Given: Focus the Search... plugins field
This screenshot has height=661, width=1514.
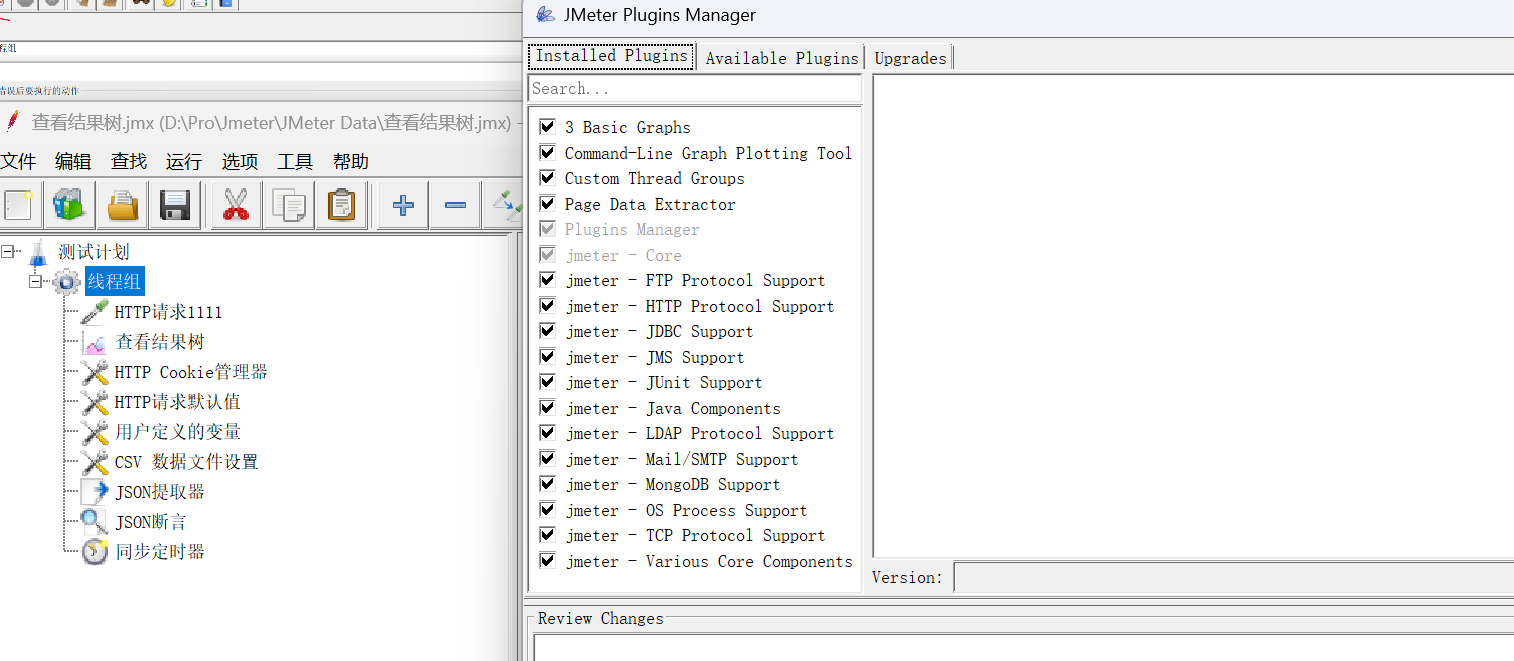Looking at the screenshot, I should (x=695, y=88).
